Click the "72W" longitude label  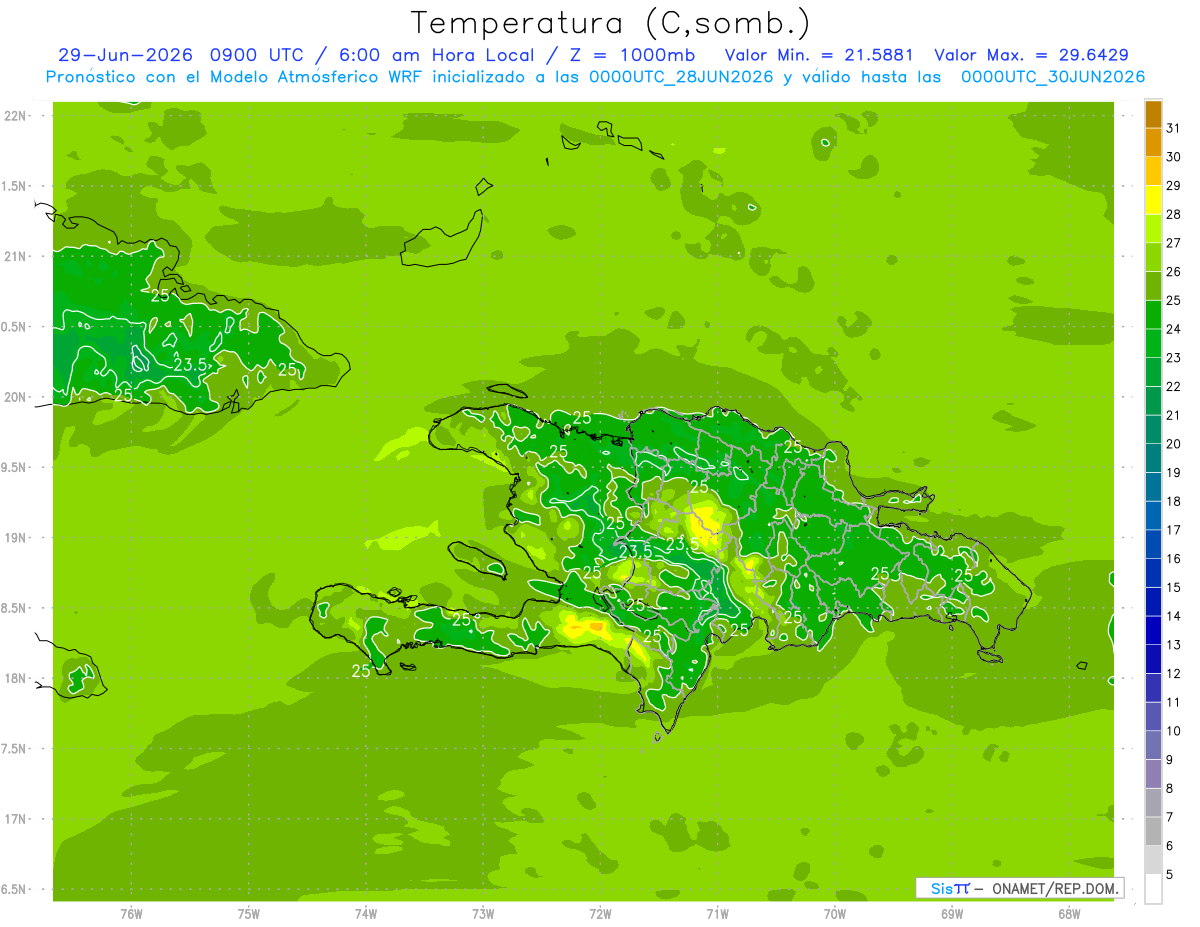click(x=600, y=915)
